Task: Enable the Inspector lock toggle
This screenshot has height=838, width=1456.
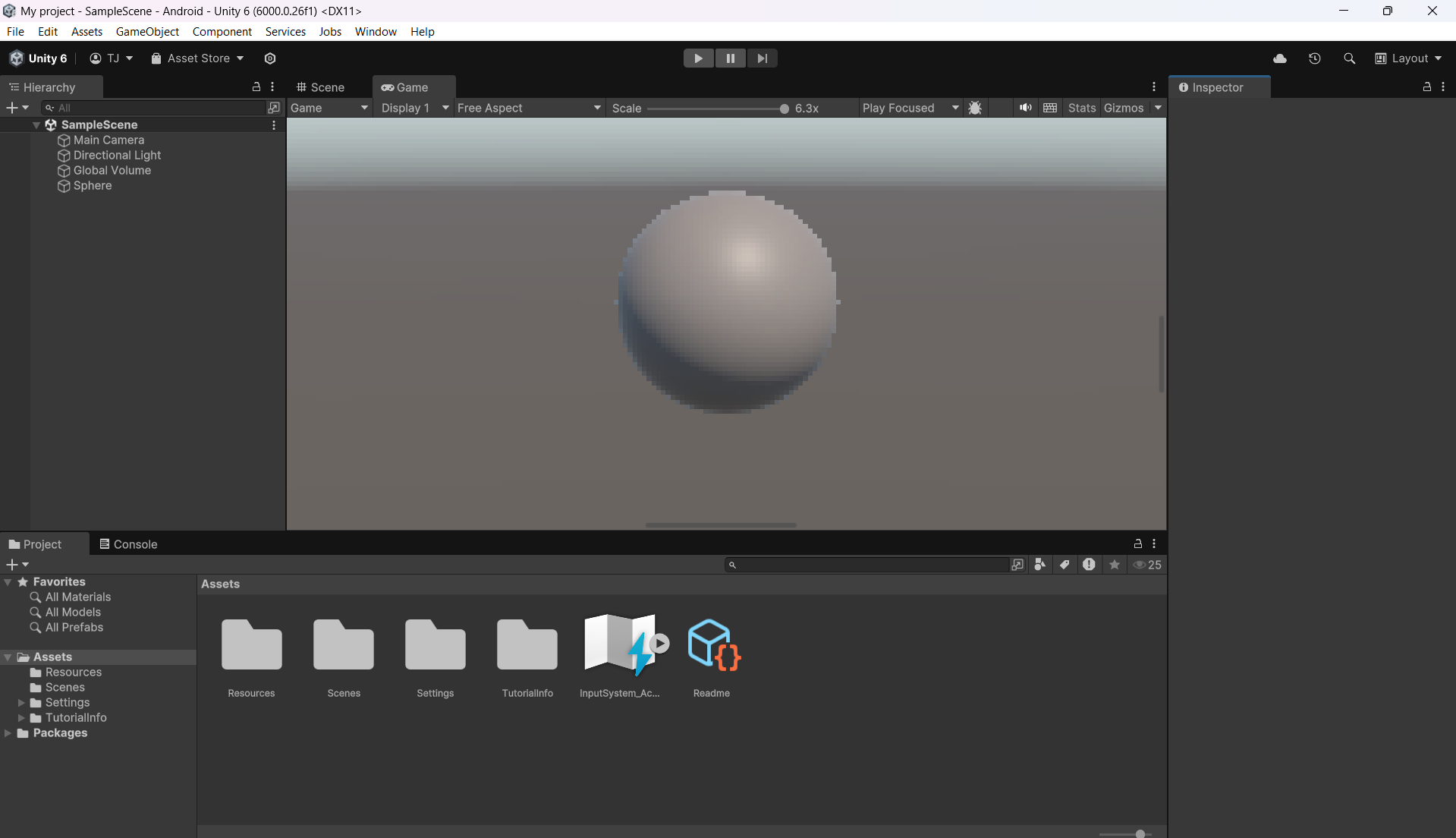Action: pyautogui.click(x=1427, y=87)
